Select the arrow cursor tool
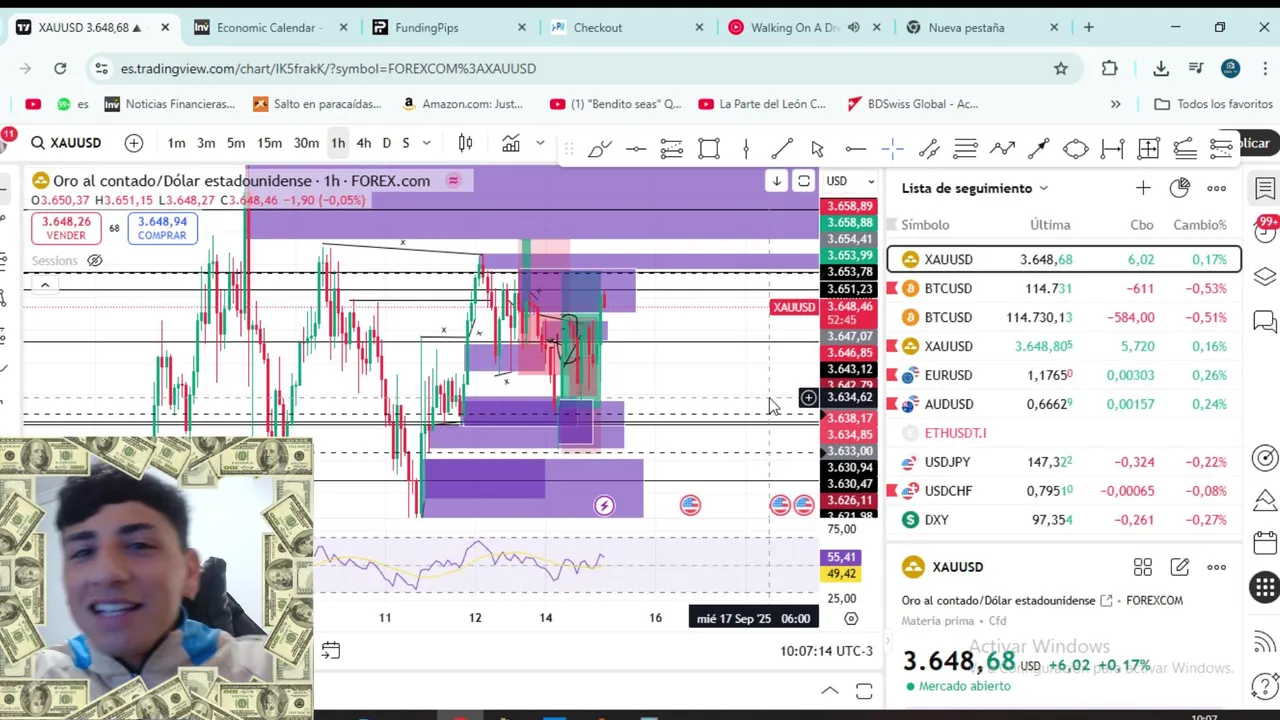This screenshot has height=720, width=1280. click(x=818, y=149)
